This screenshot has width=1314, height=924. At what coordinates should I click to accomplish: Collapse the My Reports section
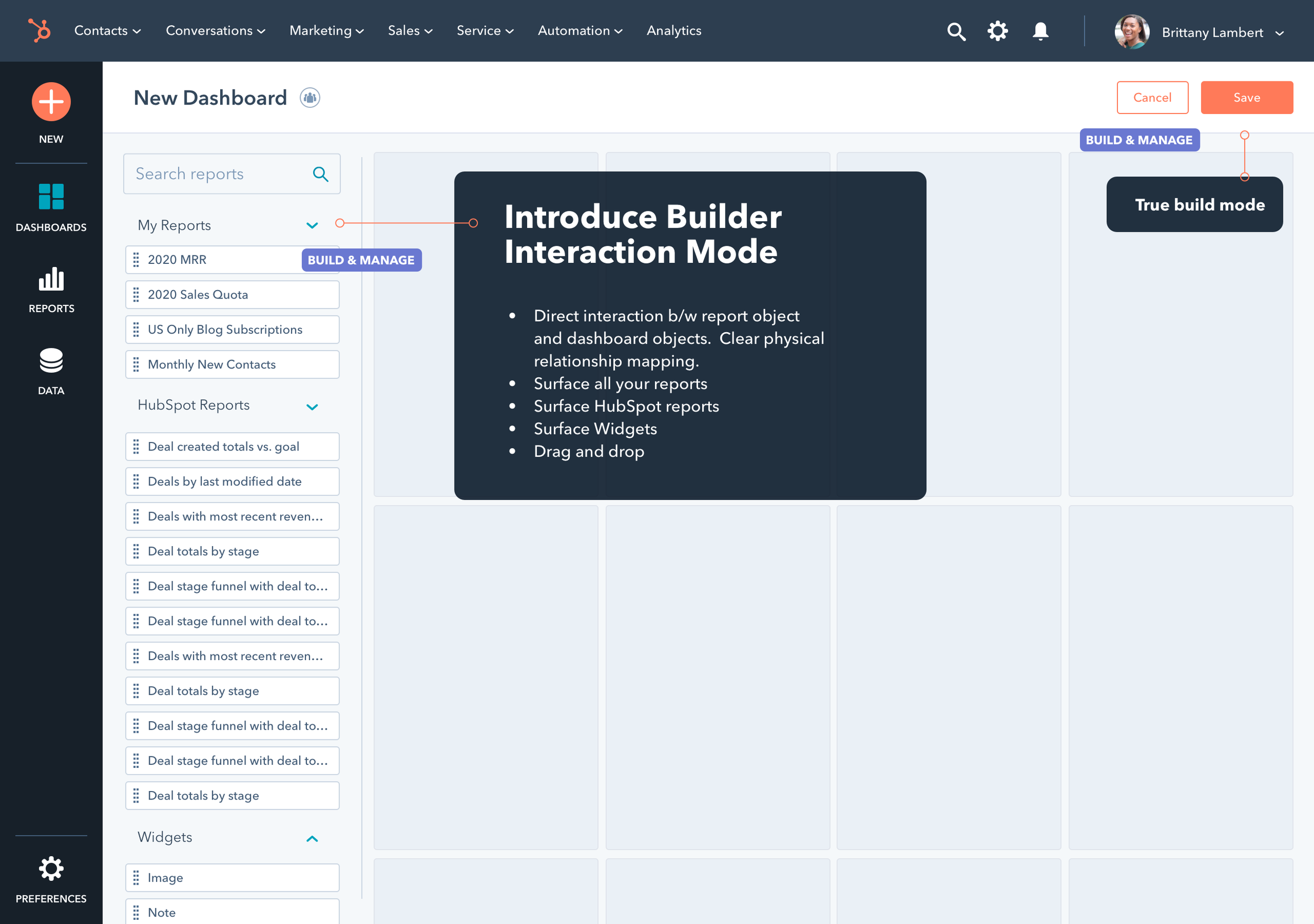tap(312, 225)
